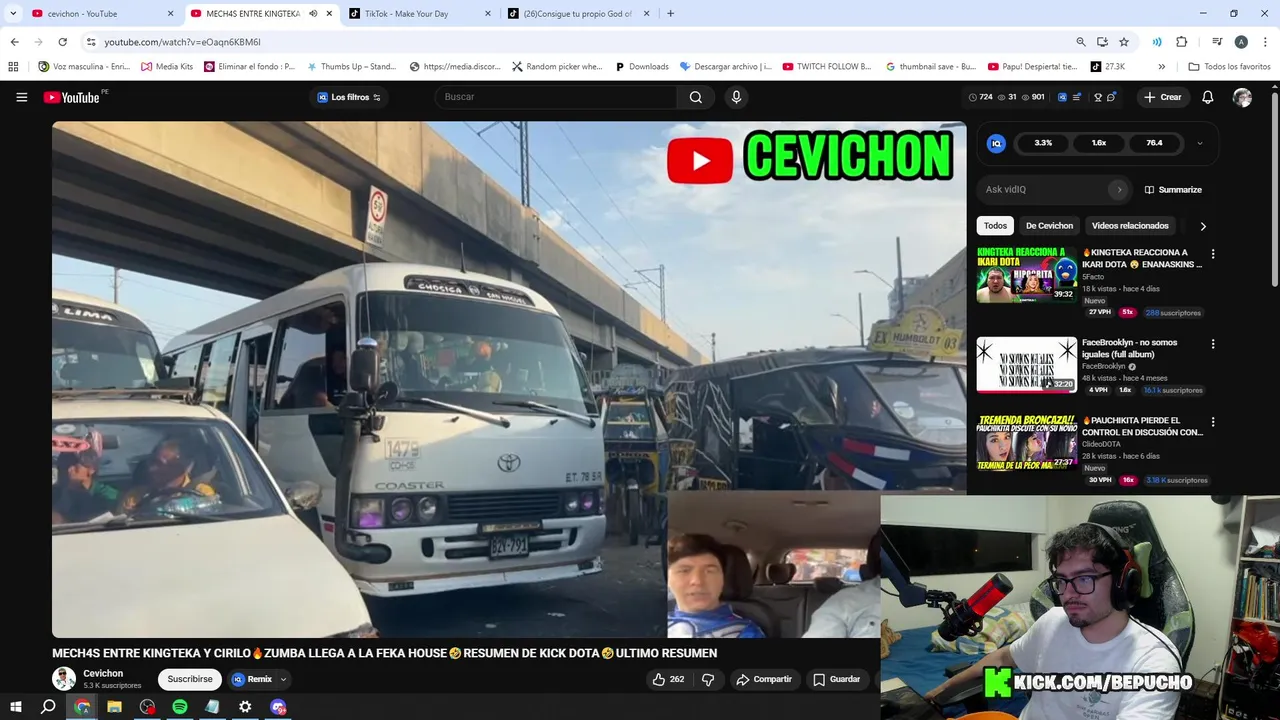Screen dimensions: 1280x720
Task: Switch to the TikTok - Make Your Day tab
Action: click(420, 14)
